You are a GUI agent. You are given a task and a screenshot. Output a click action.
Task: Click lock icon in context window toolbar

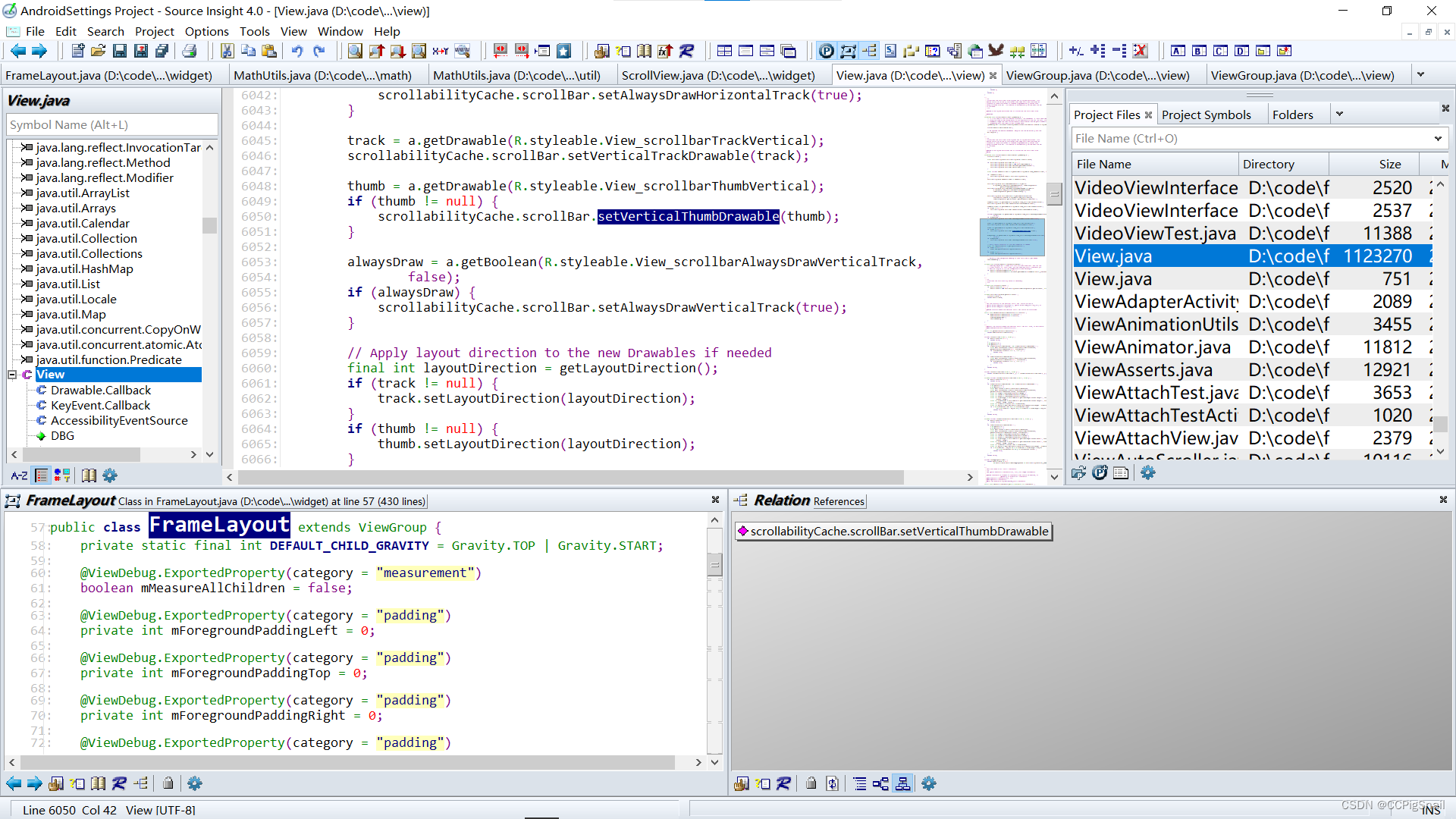(168, 783)
